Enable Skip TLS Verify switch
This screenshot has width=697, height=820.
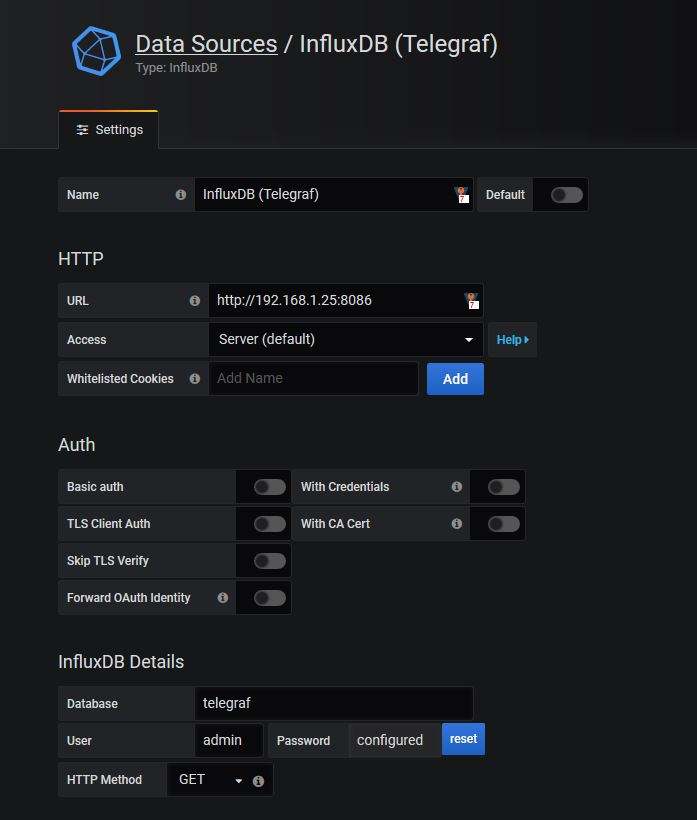pyautogui.click(x=269, y=561)
